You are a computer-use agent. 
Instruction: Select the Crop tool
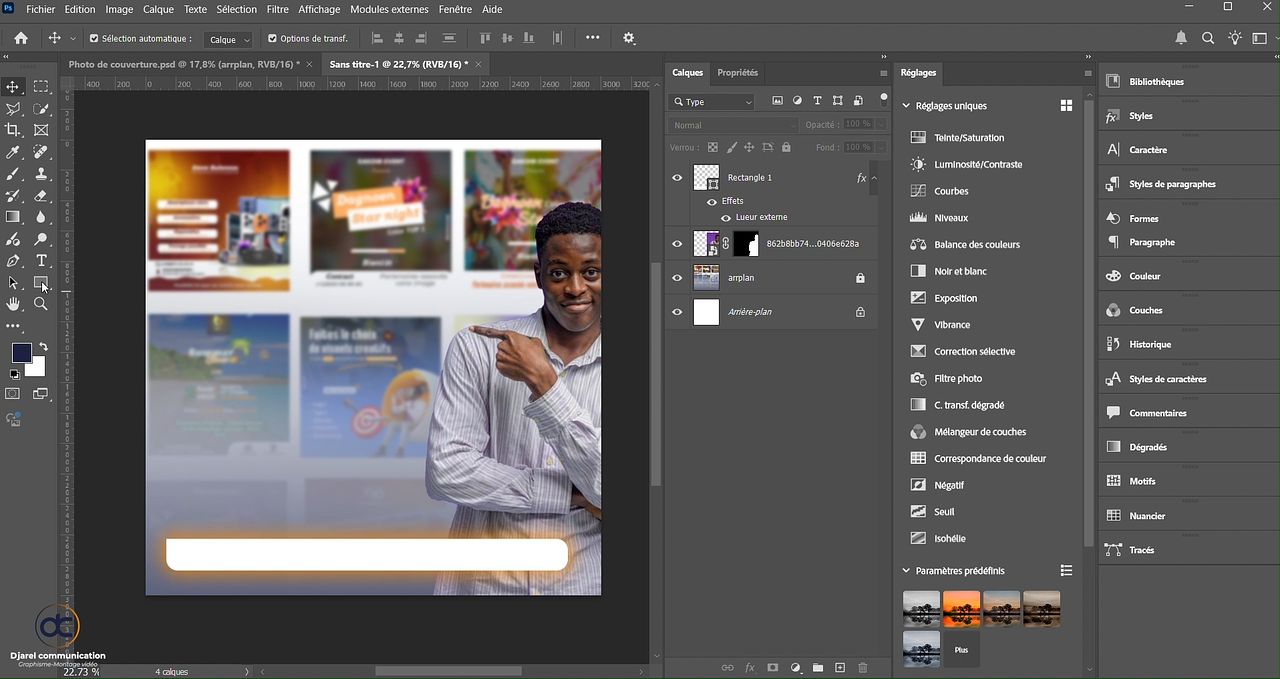[x=13, y=130]
